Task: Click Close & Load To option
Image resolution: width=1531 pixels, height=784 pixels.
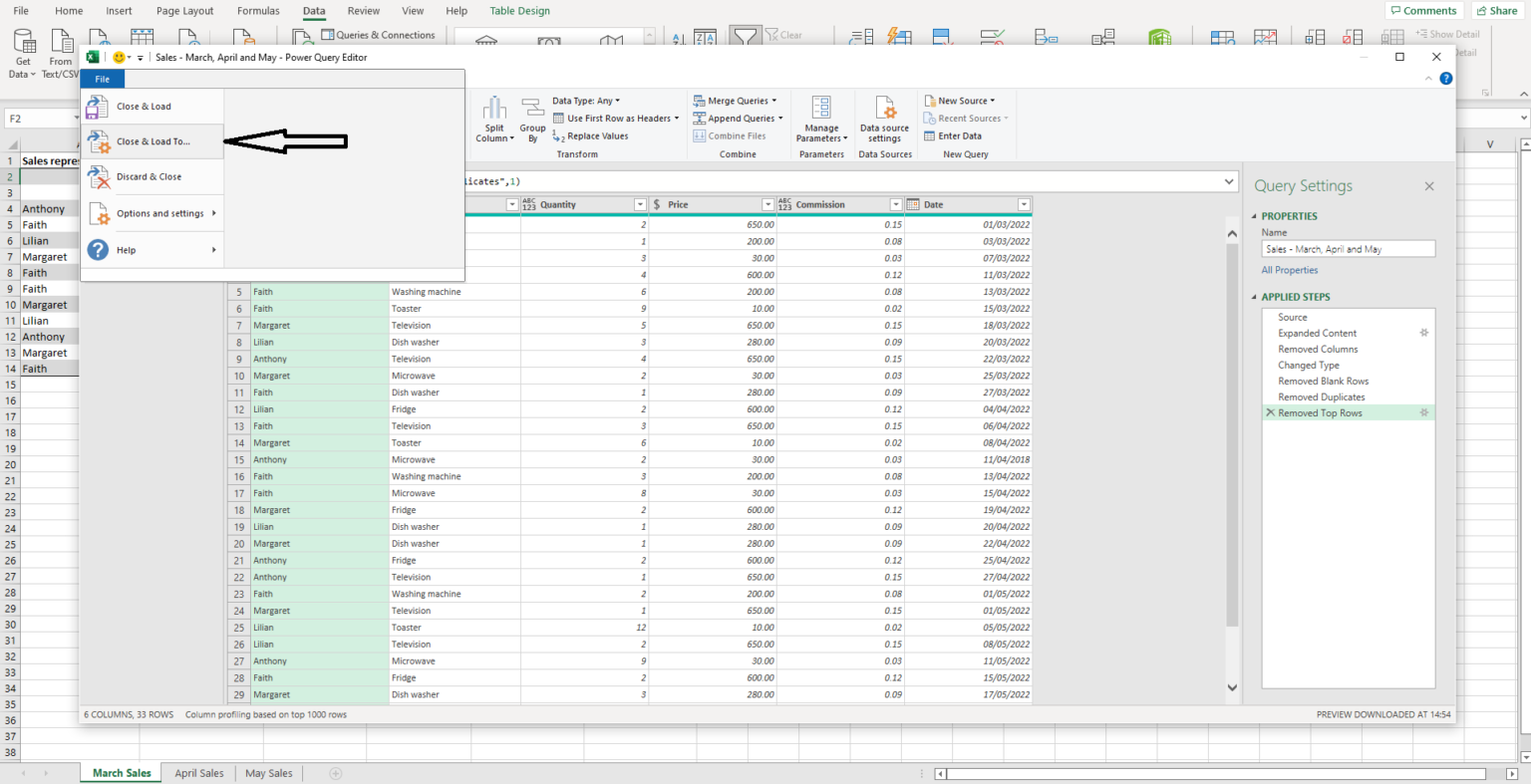Action: (x=153, y=141)
